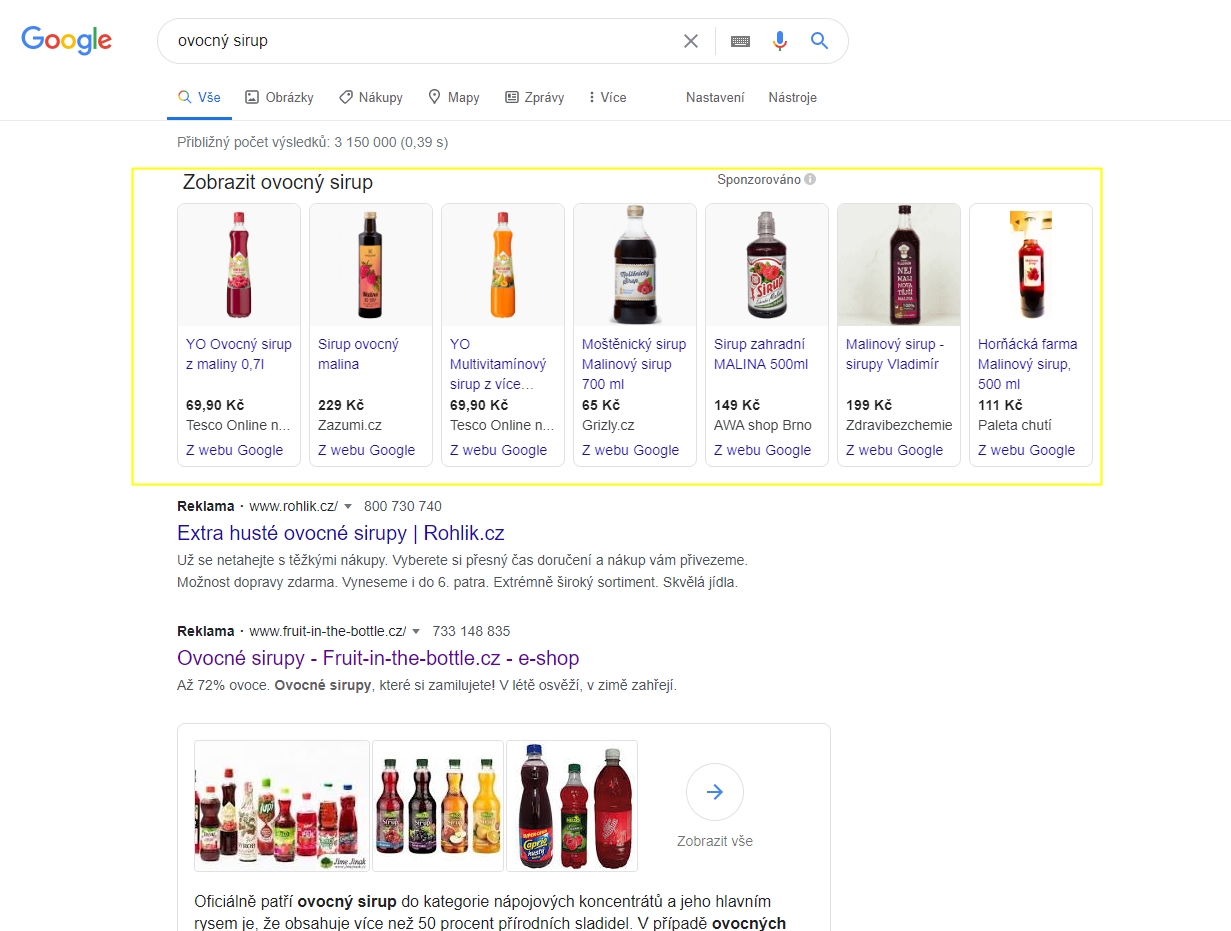Click seller name 'AWA shop Brno'
This screenshot has width=1231, height=931.
point(763,425)
